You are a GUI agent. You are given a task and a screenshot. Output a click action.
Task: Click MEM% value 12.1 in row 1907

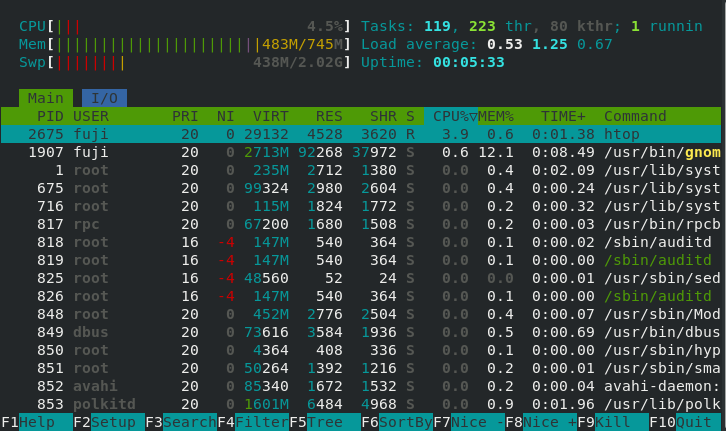(x=495, y=152)
